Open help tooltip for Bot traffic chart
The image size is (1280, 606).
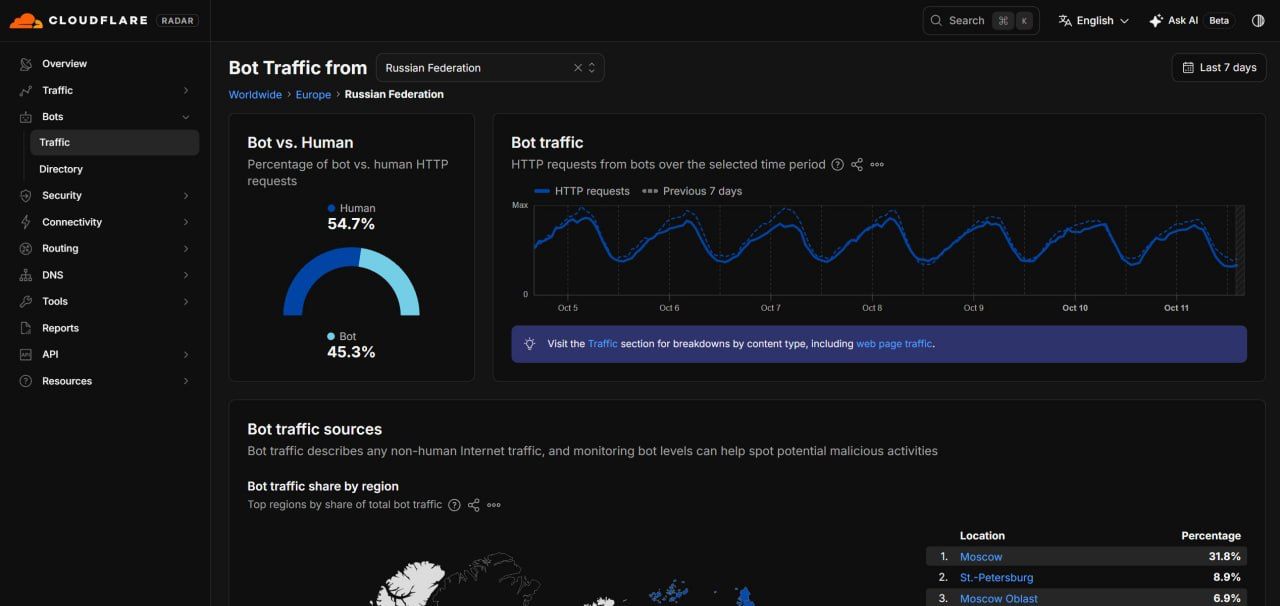pos(838,165)
